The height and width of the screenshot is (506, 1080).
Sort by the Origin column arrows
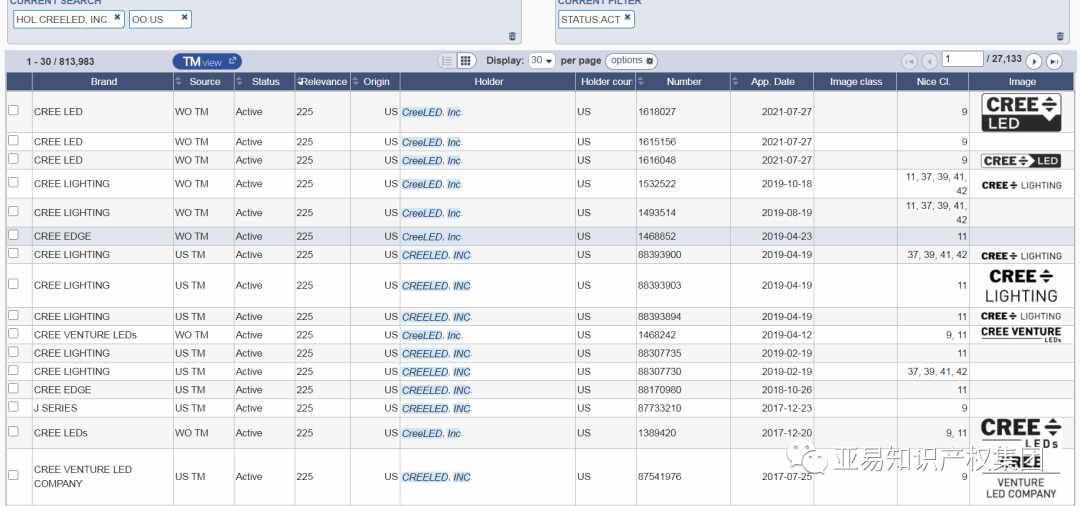[x=356, y=82]
